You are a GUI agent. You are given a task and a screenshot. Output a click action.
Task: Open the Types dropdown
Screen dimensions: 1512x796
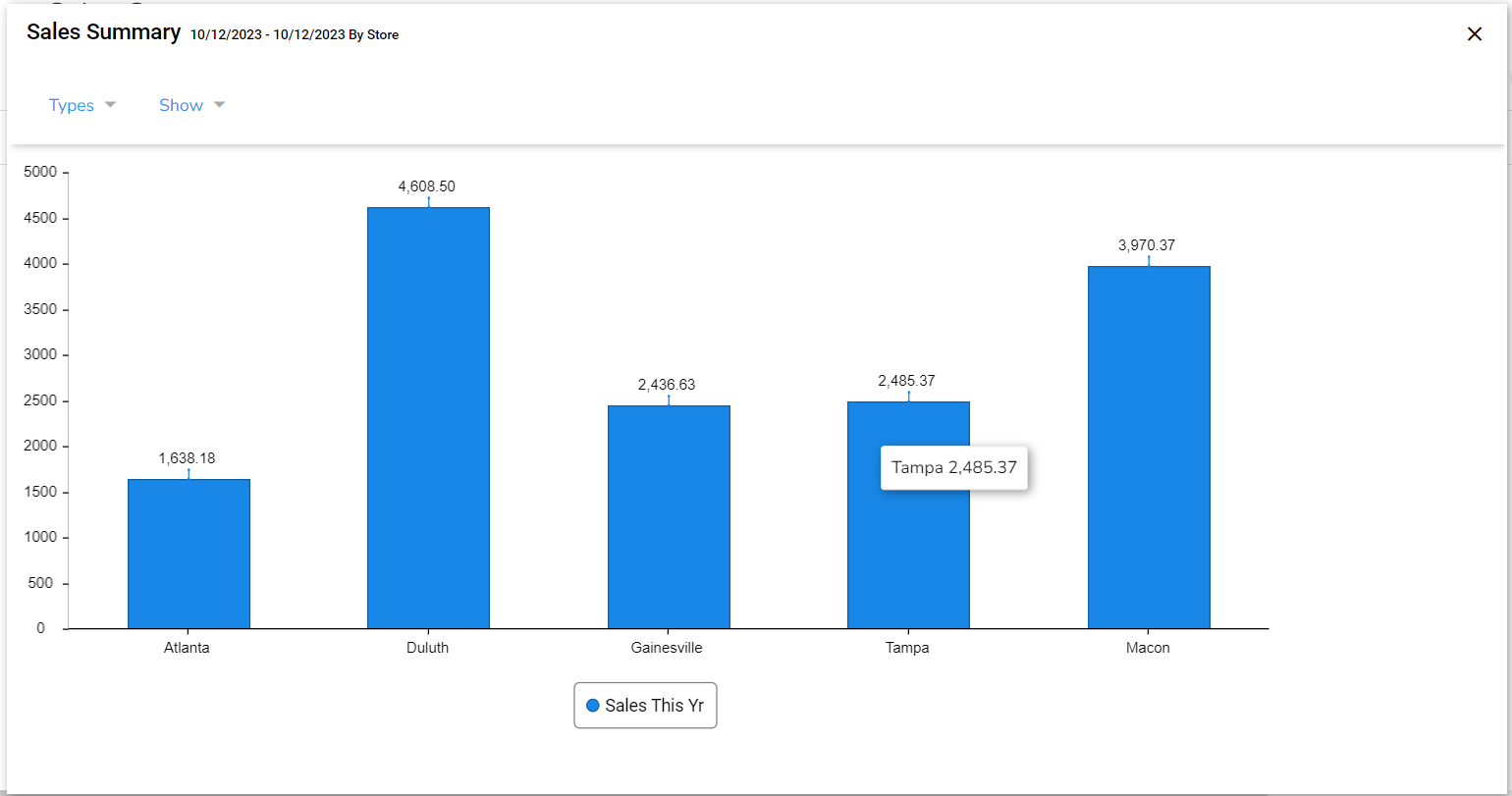pos(82,105)
